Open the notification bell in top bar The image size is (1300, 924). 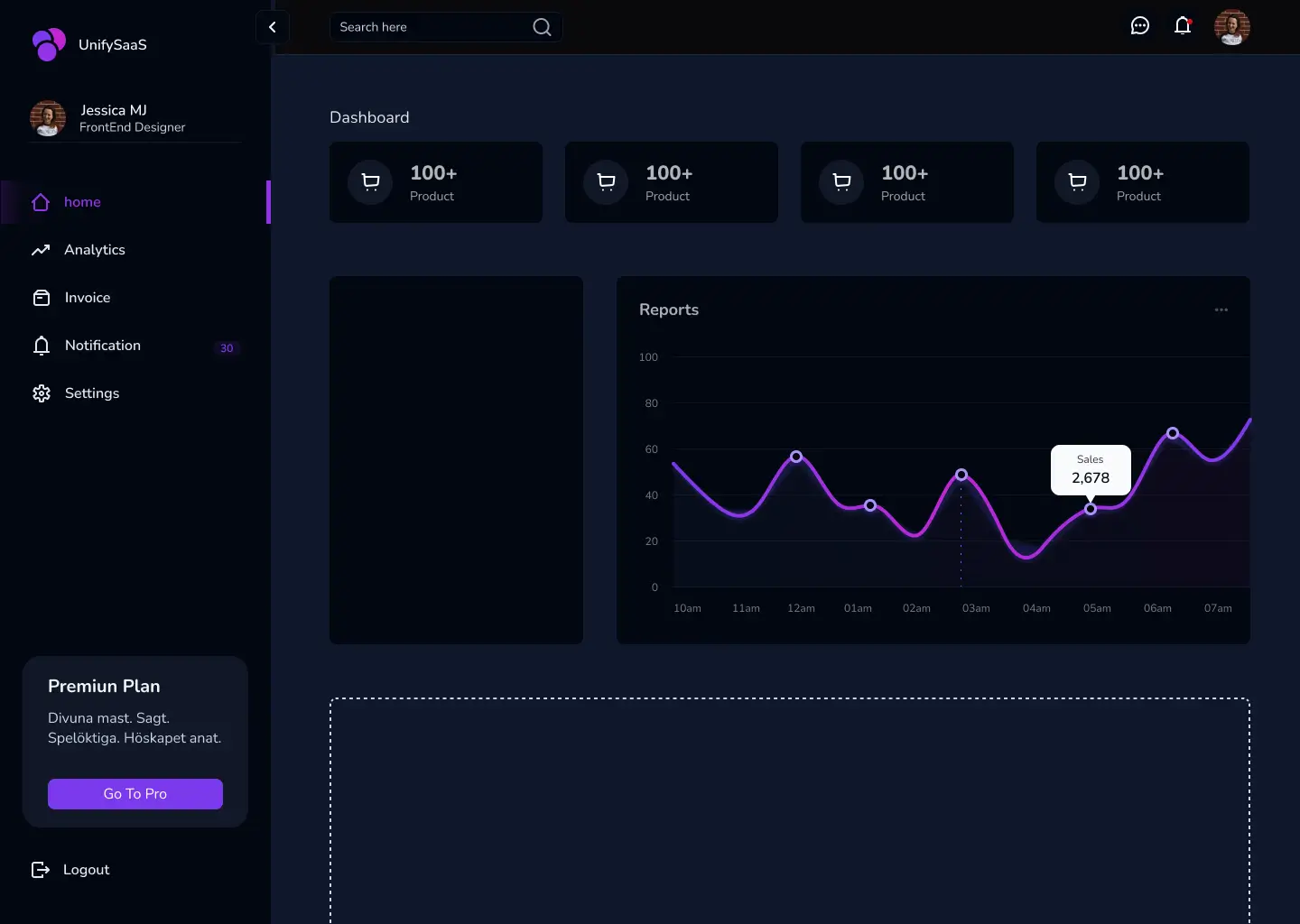click(1183, 26)
